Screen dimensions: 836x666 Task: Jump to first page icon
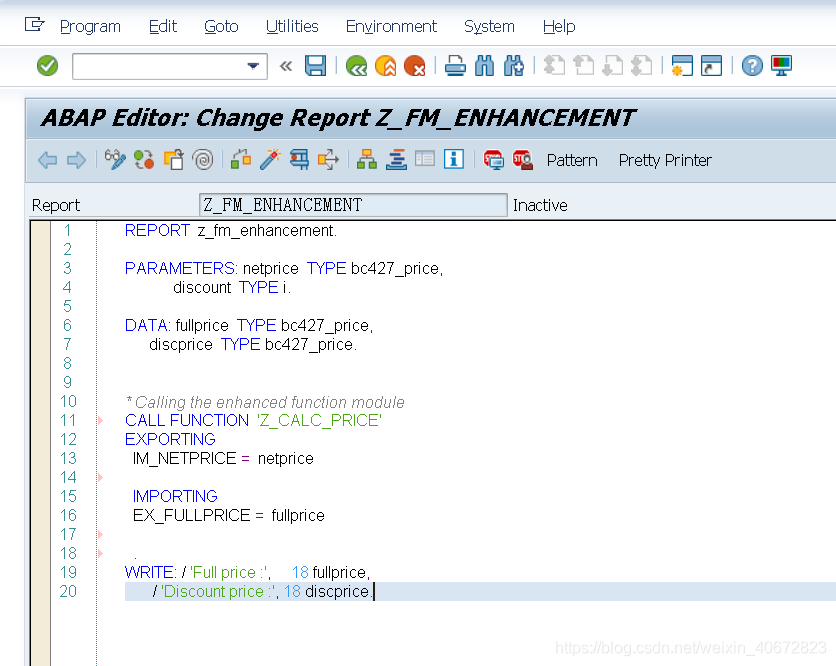coord(554,66)
